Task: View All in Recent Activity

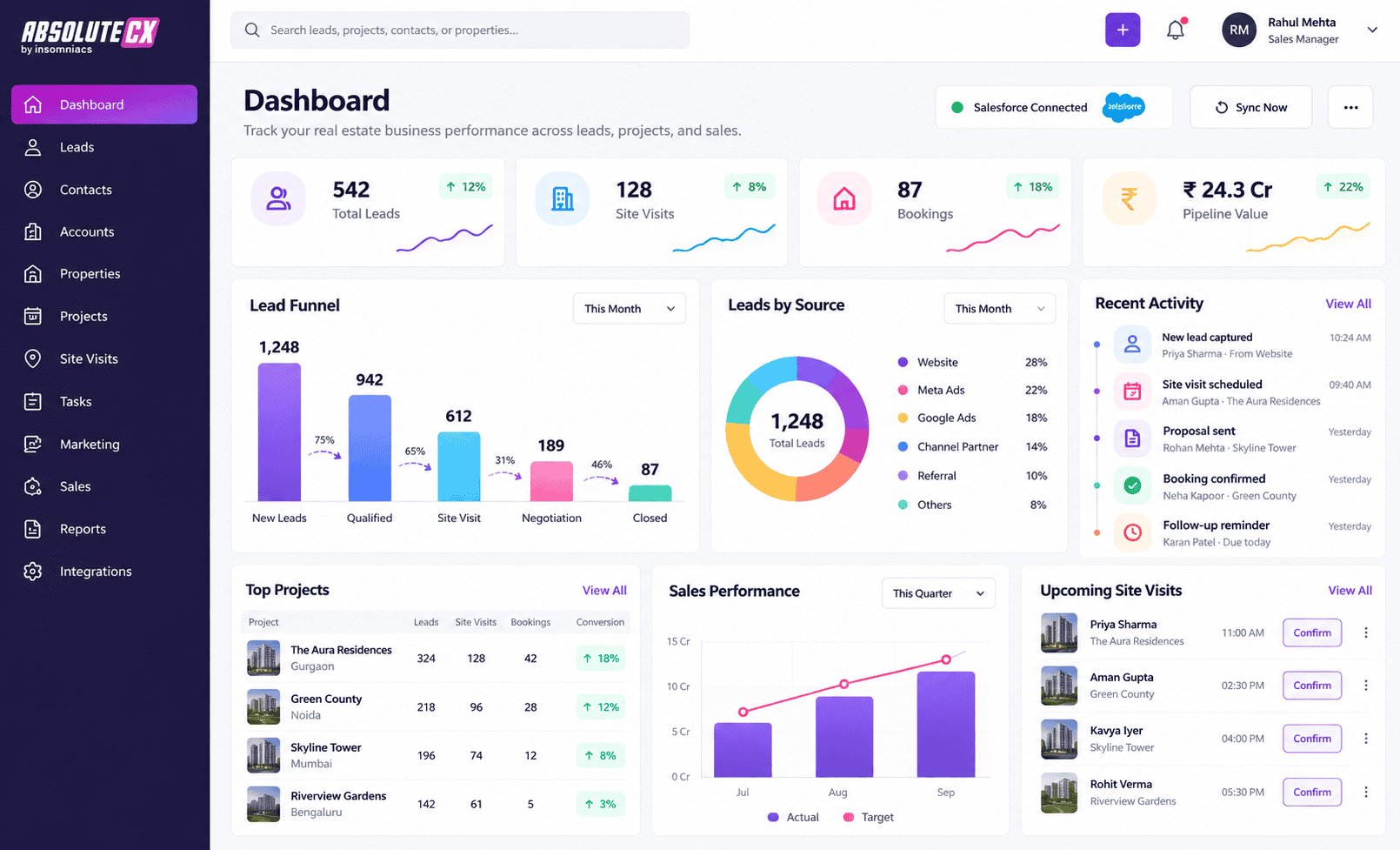Action: [1348, 304]
